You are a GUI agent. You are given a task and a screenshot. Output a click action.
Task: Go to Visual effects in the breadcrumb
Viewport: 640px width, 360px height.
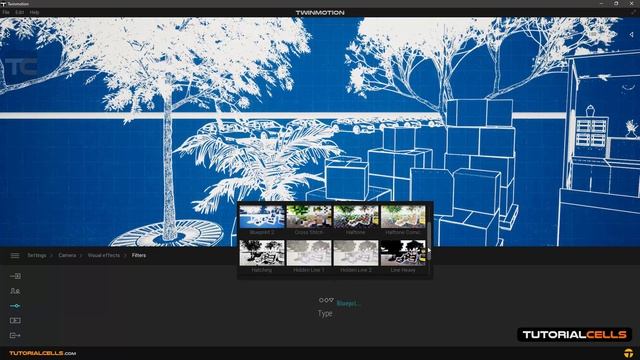[104, 255]
